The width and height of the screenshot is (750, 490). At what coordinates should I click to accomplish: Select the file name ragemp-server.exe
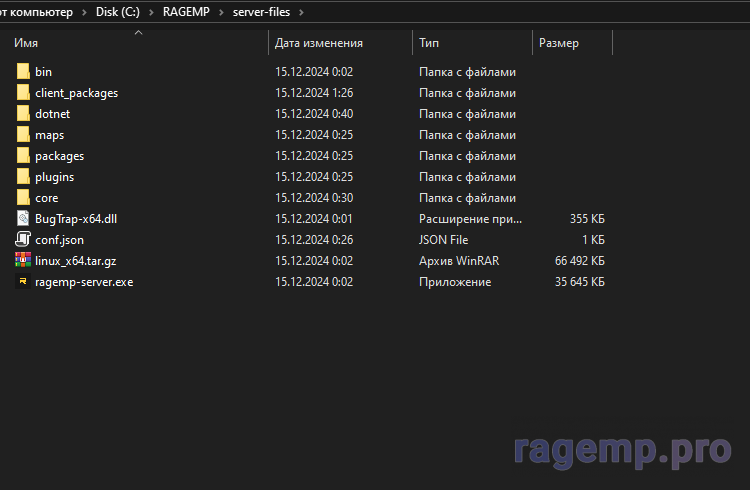pyautogui.click(x=84, y=282)
